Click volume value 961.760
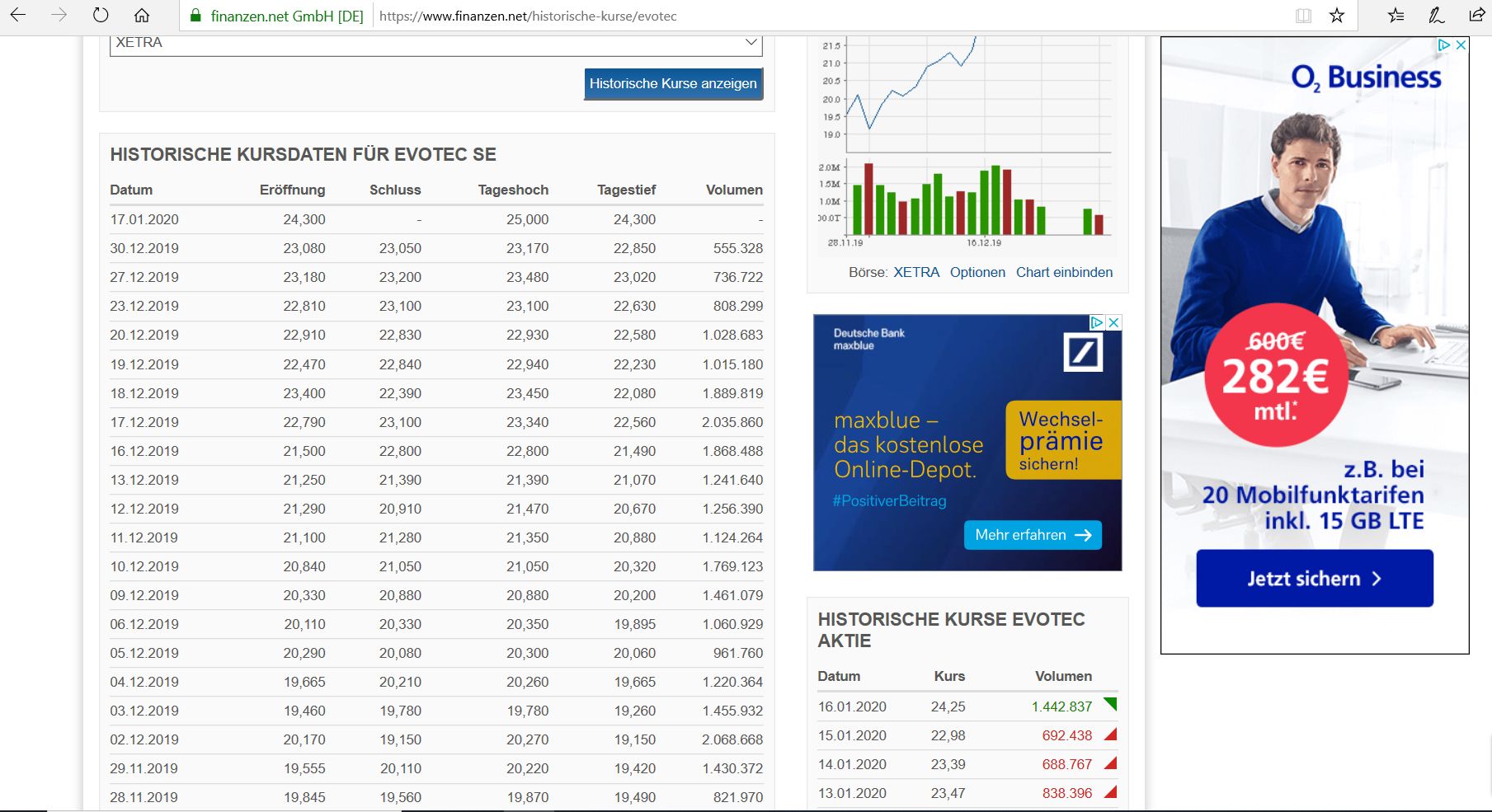This screenshot has height=812, width=1492. tap(738, 653)
